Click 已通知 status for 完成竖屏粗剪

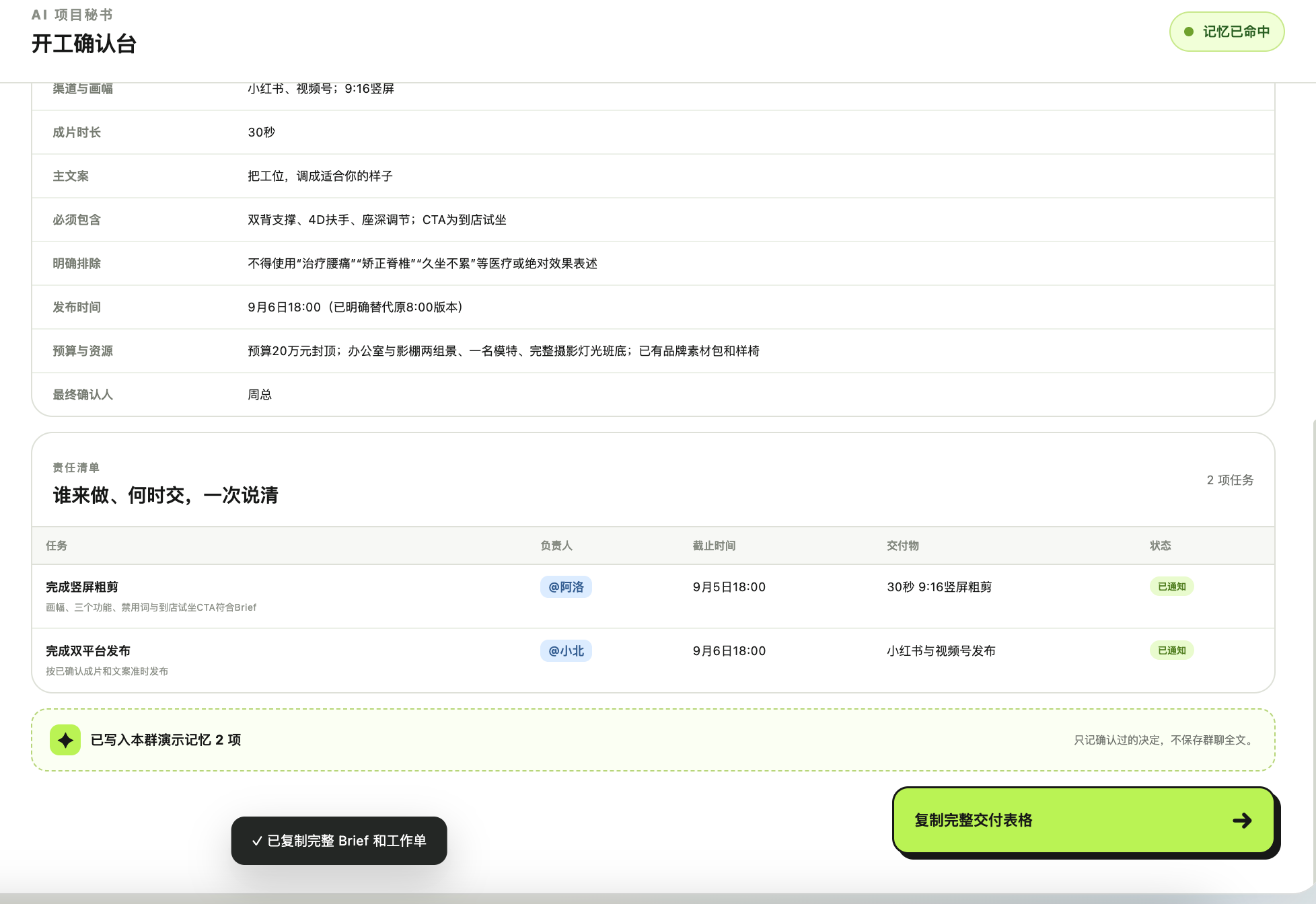click(x=1171, y=587)
